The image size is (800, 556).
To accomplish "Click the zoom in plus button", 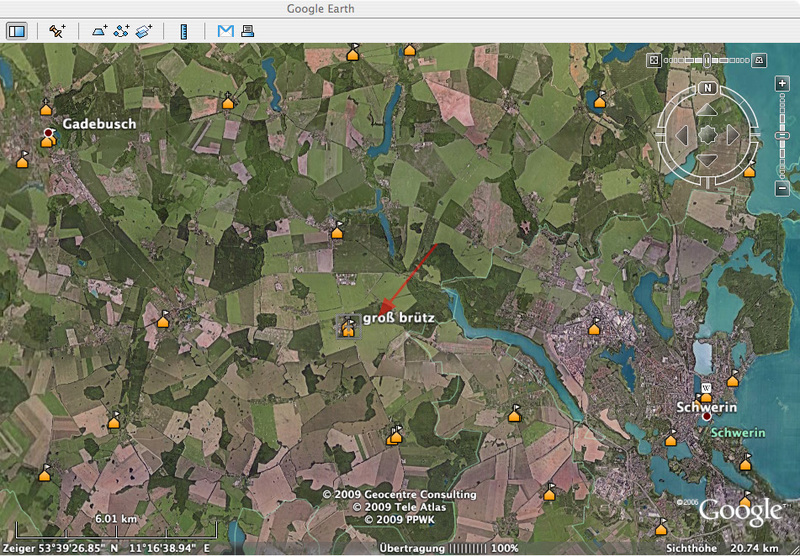I will [x=782, y=84].
